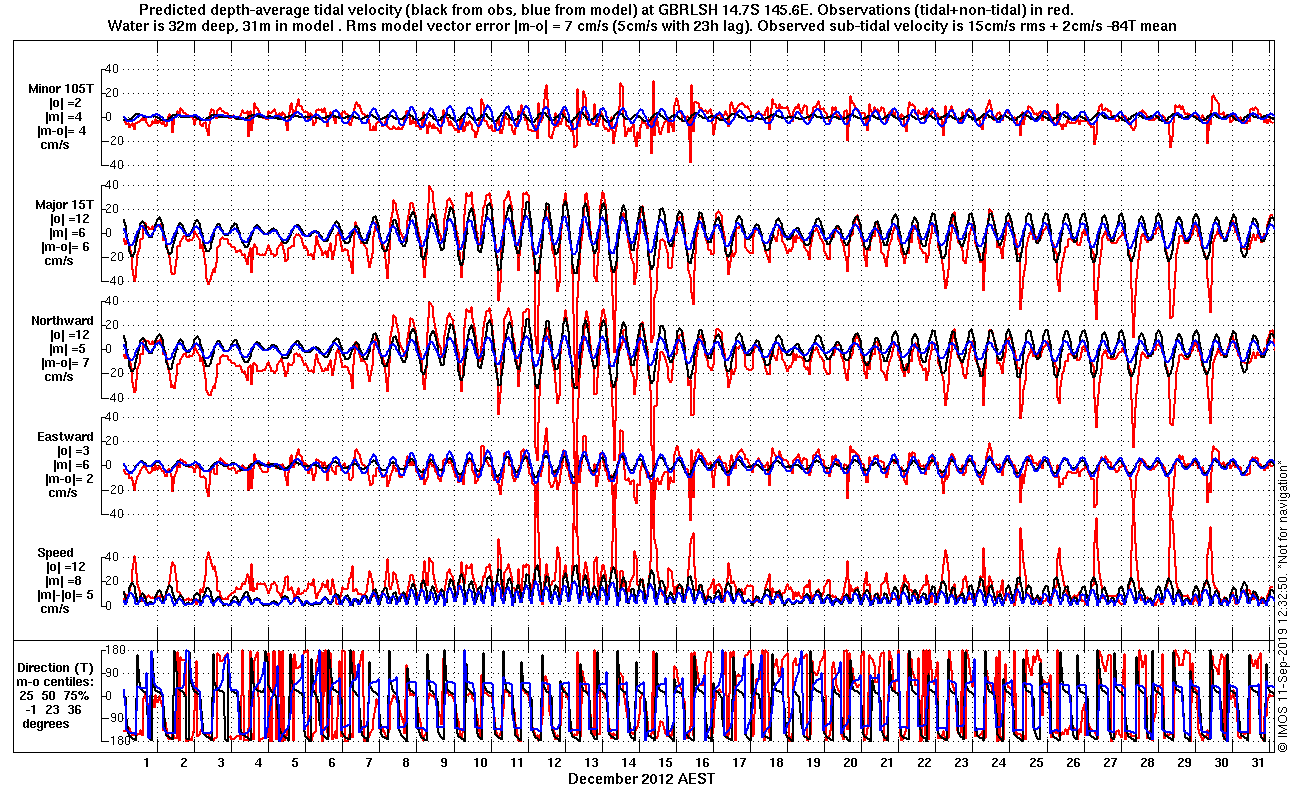Viewport: 1300px width, 800px height.
Task: Click the subtitle line starting "Water is 32m deep"
Action: click(640, 25)
